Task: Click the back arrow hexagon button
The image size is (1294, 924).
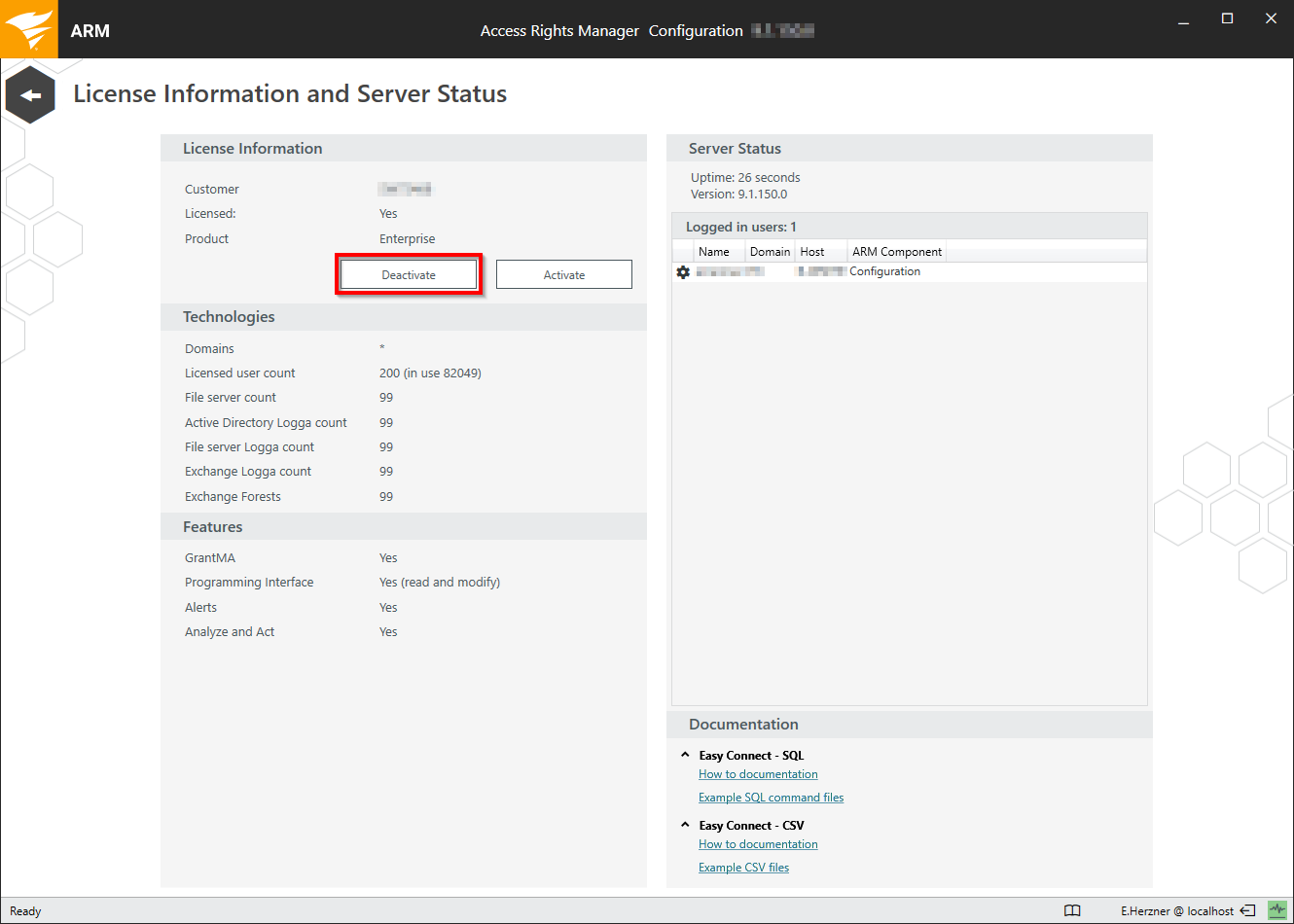Action: pyautogui.click(x=30, y=95)
